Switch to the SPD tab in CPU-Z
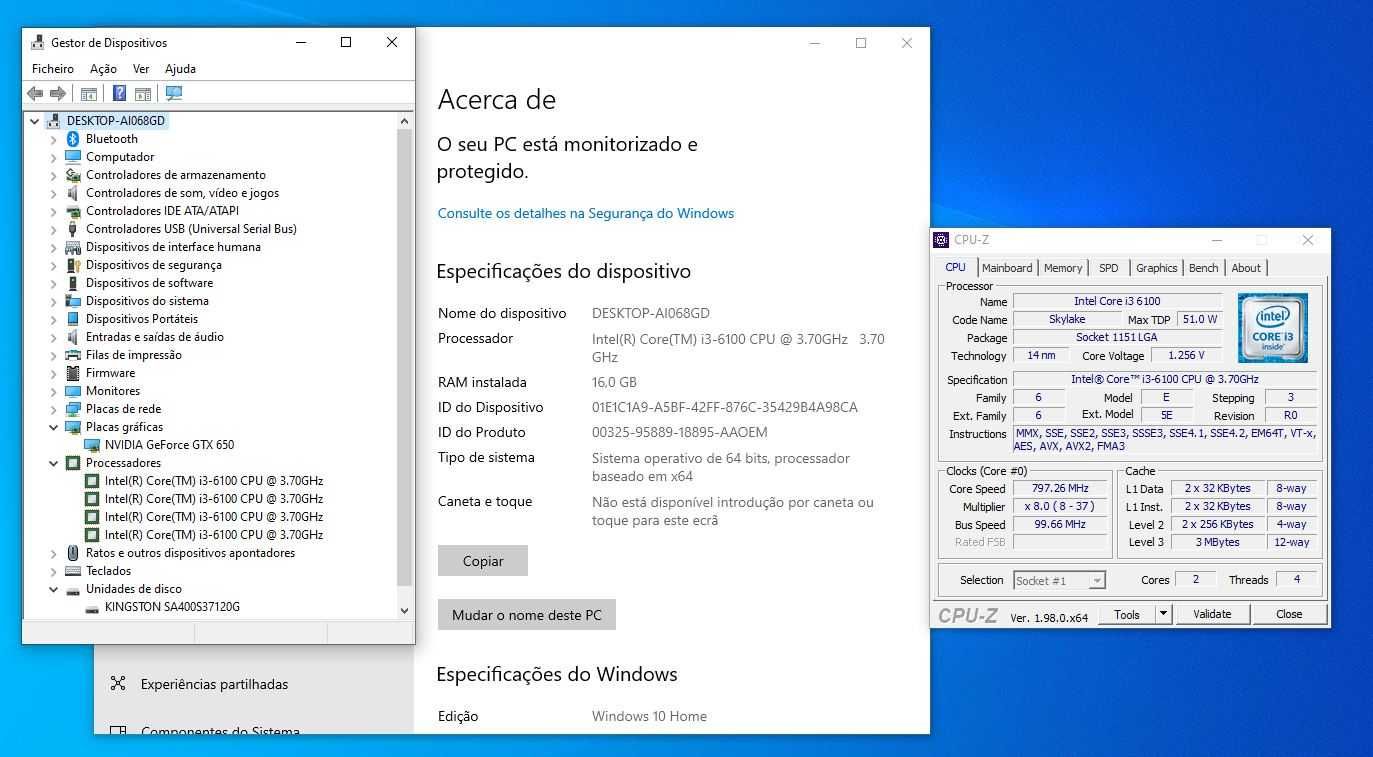The height and width of the screenshot is (757, 1373). click(1109, 268)
